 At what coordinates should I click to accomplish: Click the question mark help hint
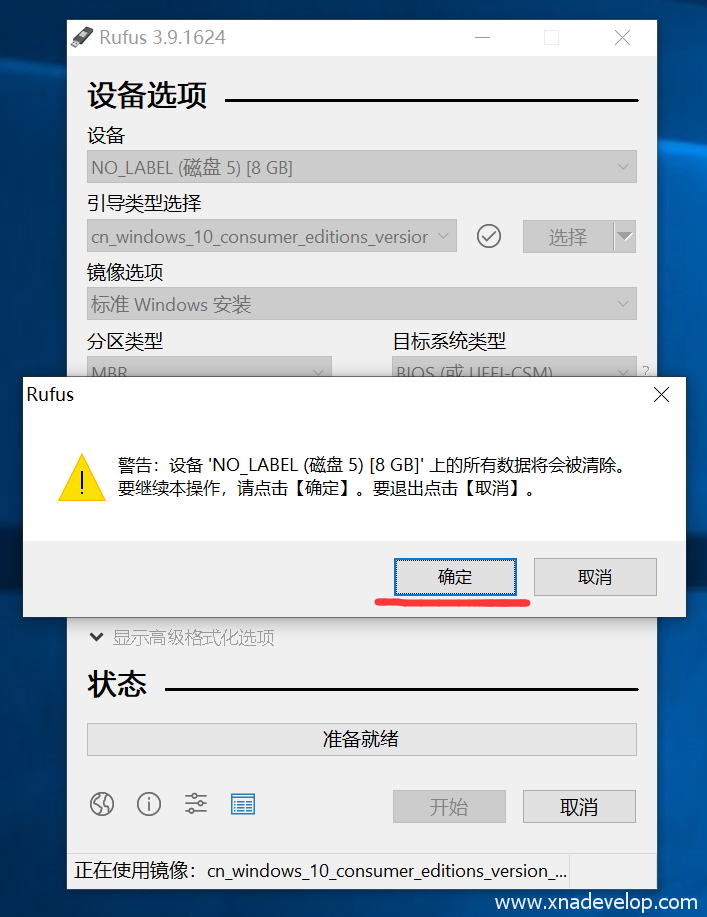[646, 371]
